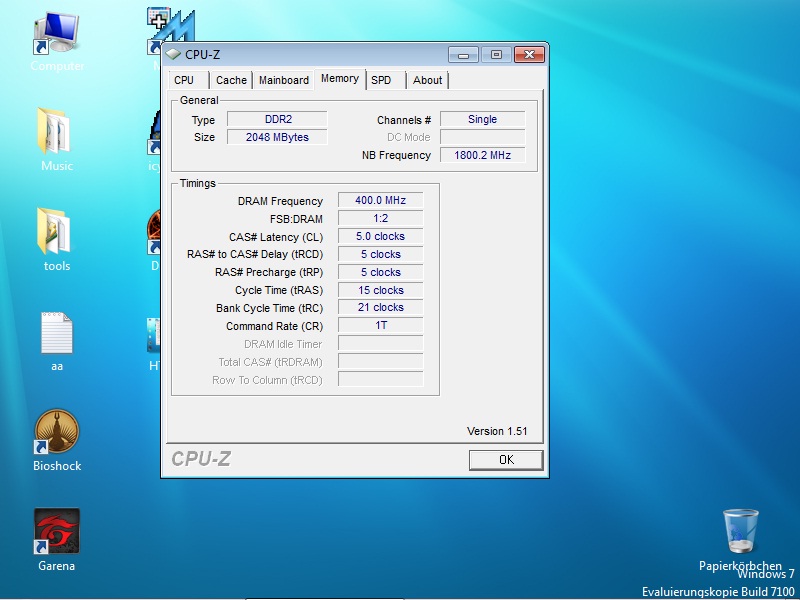This screenshot has width=800, height=600.
Task: Click the empty Row To Column (tRCD) field
Action: (381, 379)
